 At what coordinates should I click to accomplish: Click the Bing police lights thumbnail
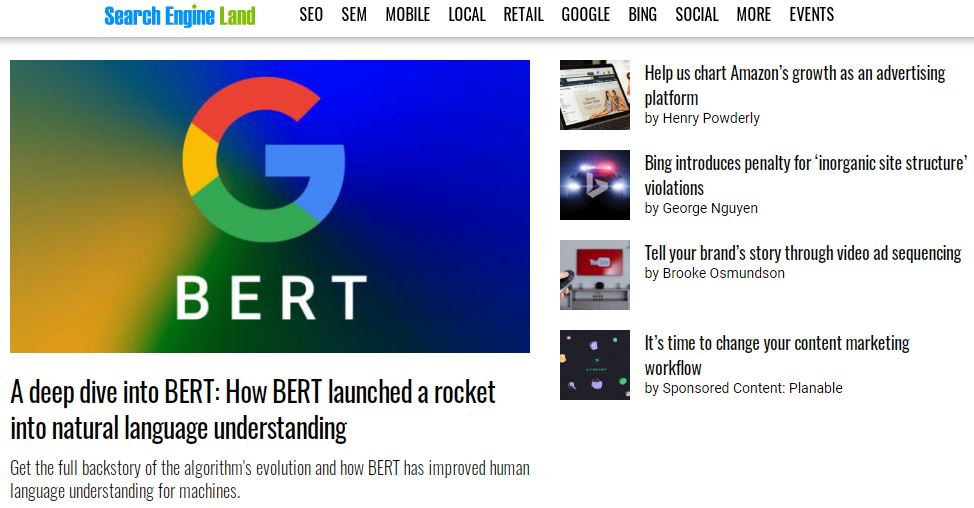pos(594,184)
